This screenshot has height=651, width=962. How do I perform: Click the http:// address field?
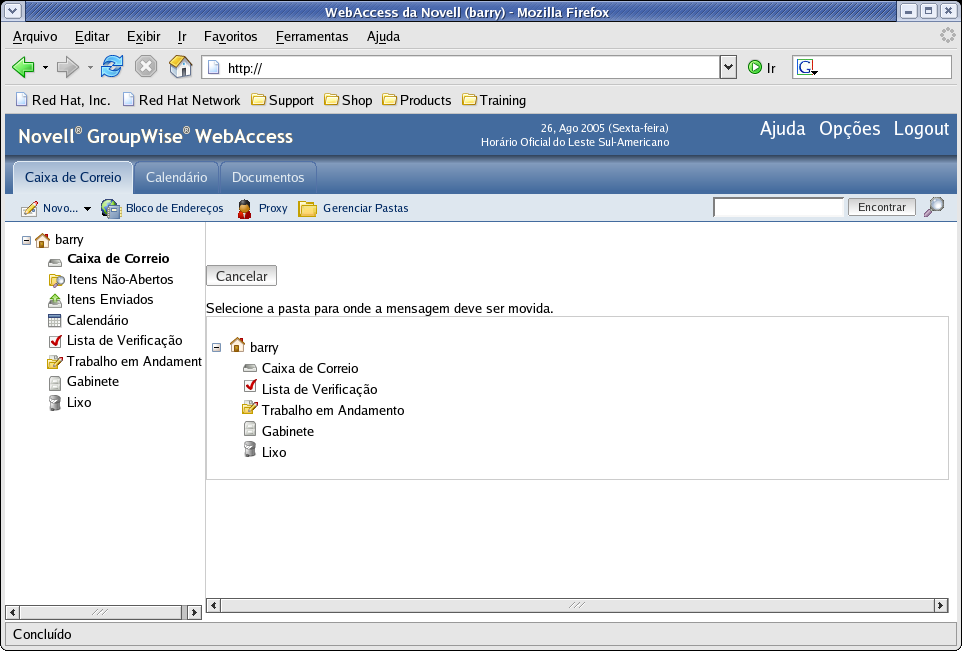(x=461, y=67)
